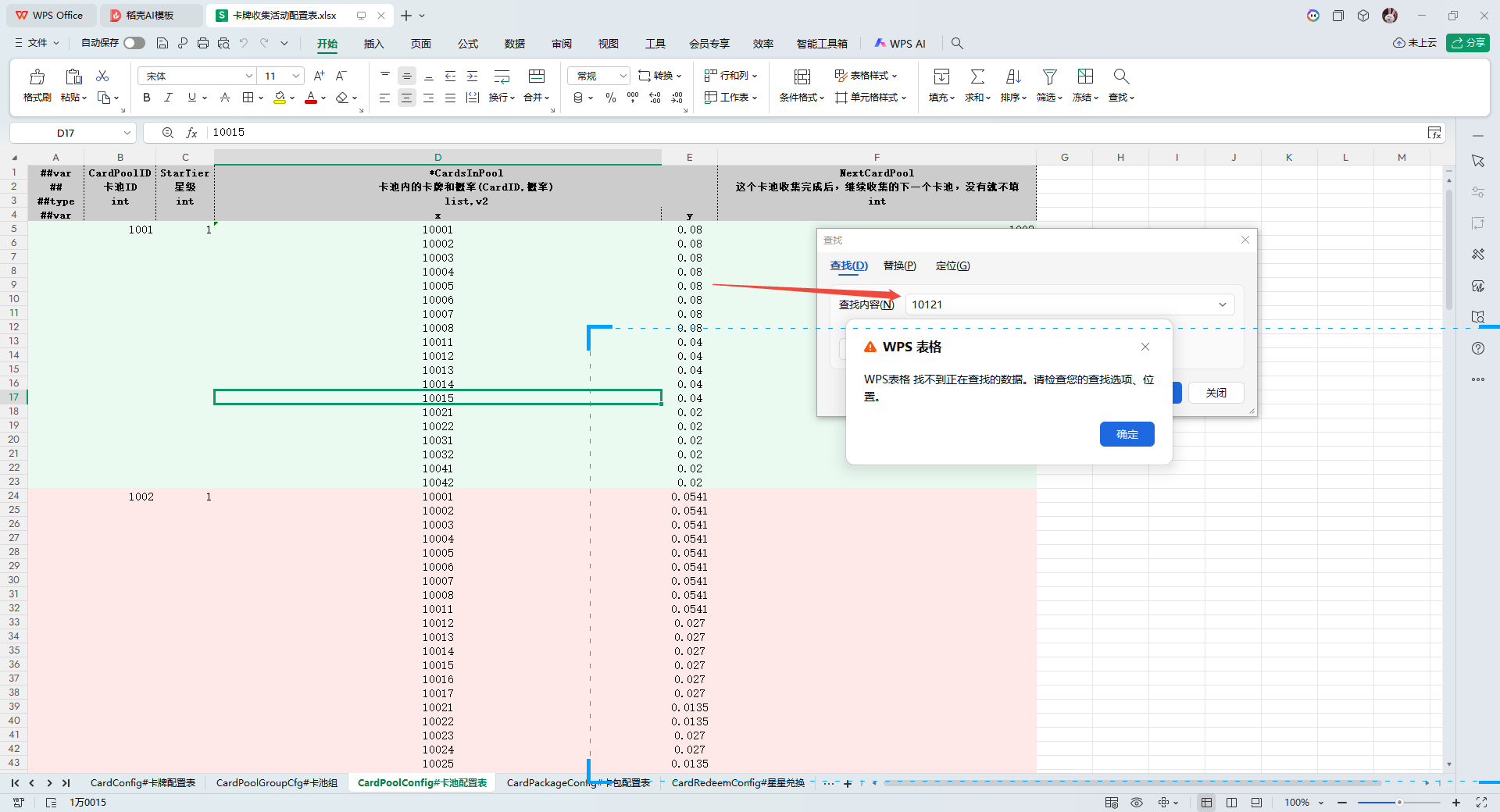This screenshot has height=812, width=1500.
Task: Click the 关闭 button in find dialog
Action: pos(1216,393)
